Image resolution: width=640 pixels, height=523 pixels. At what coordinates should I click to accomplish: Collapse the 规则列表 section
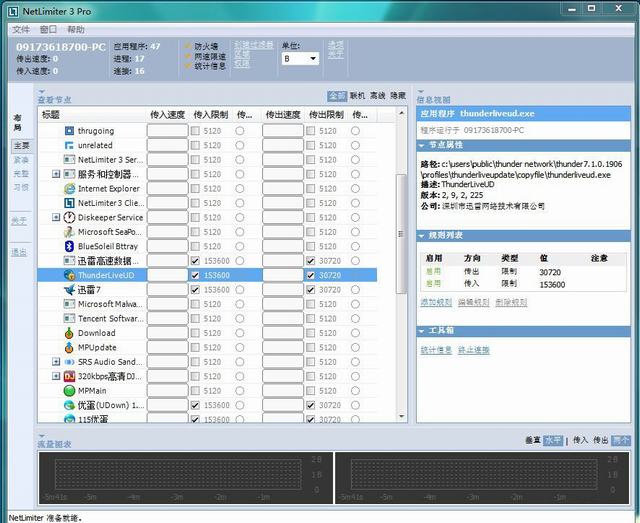(x=422, y=236)
